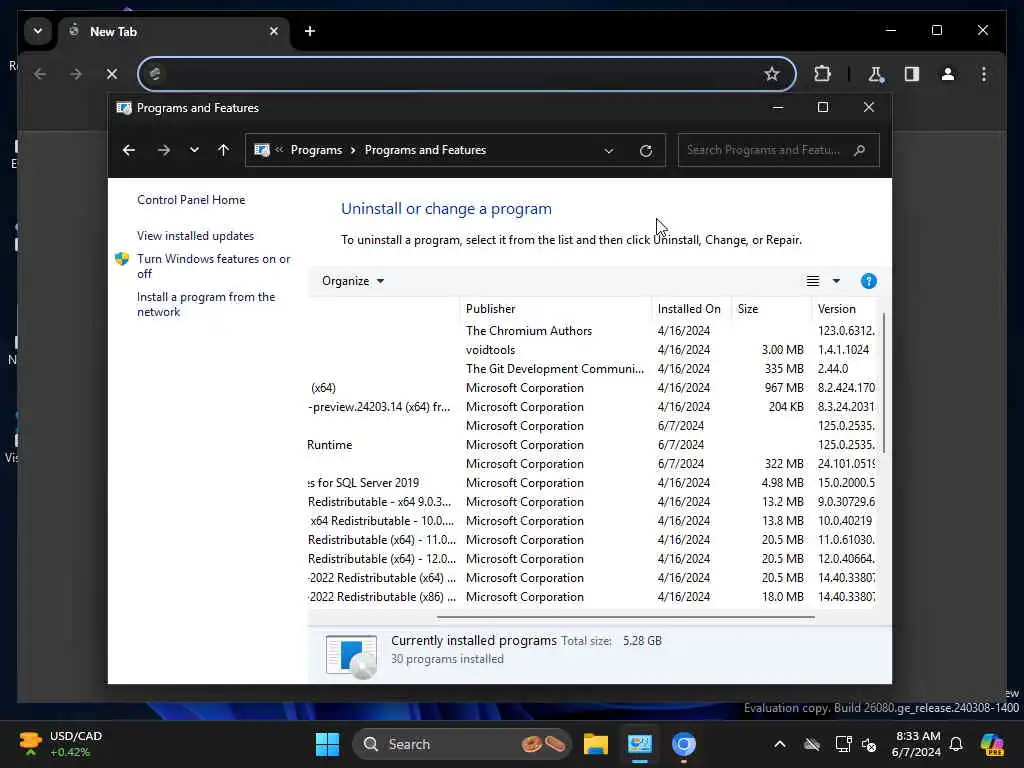Select The Chromium Authors program row

pyautogui.click(x=591, y=331)
